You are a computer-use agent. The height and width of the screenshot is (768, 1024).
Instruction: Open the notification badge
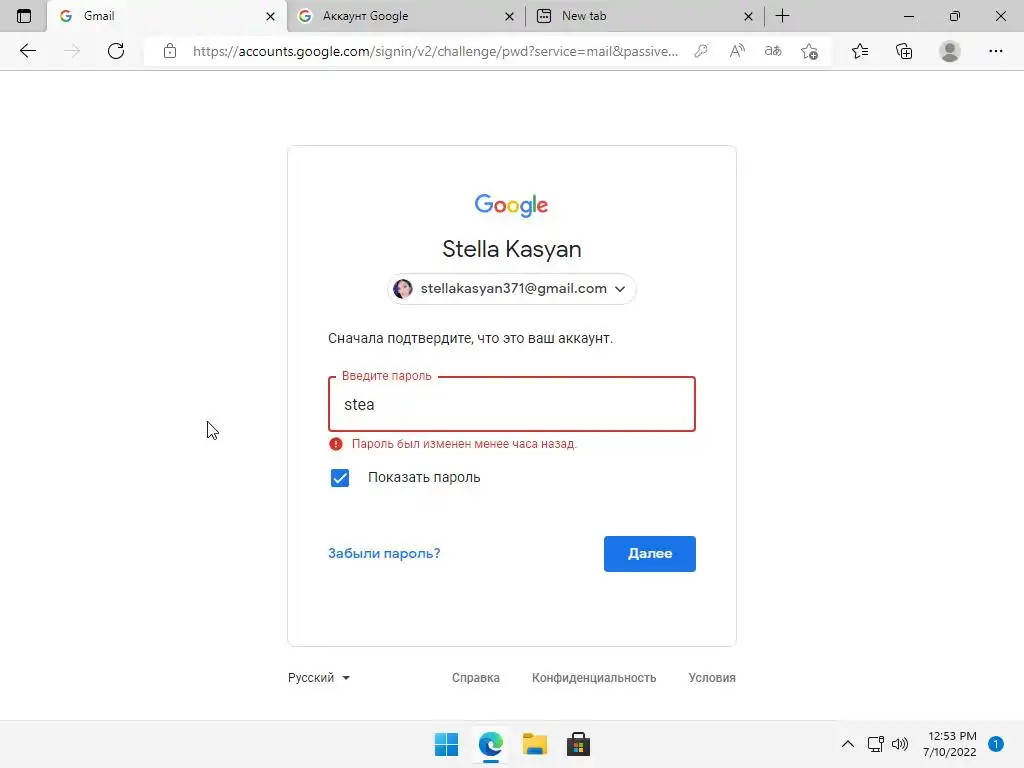point(995,744)
